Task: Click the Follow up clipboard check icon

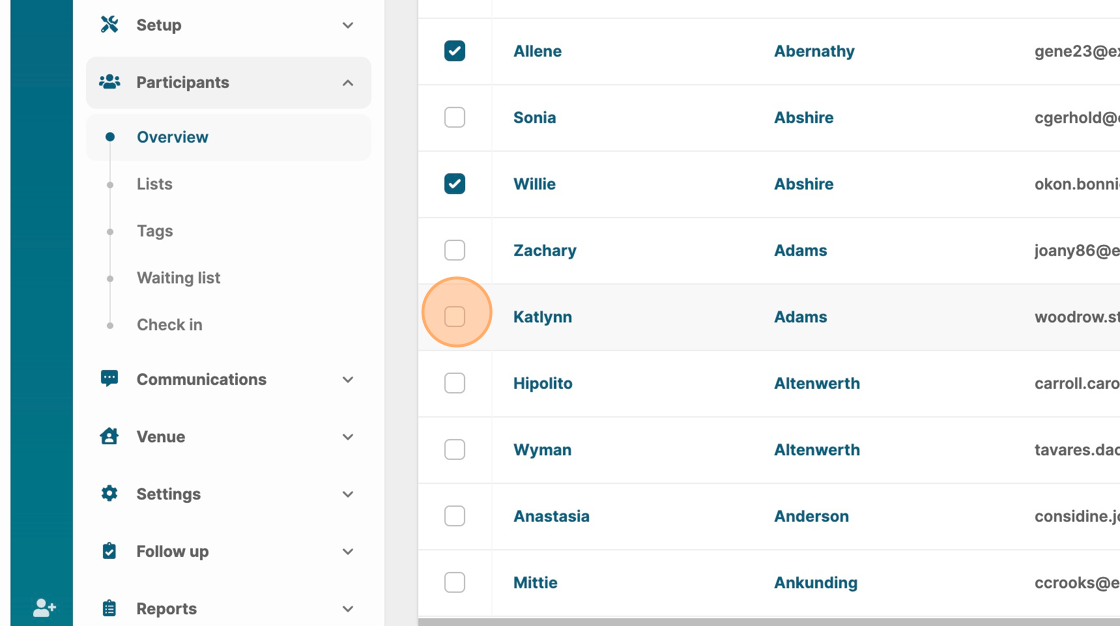Action: (110, 551)
